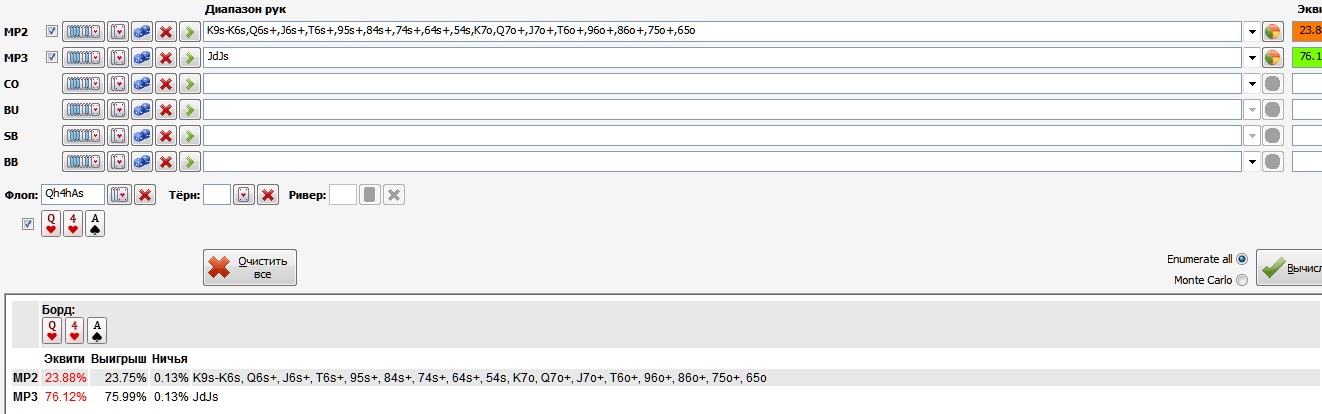Open the pie chart for MP2 equity
This screenshot has height=414, width=1322.
[x=1273, y=32]
